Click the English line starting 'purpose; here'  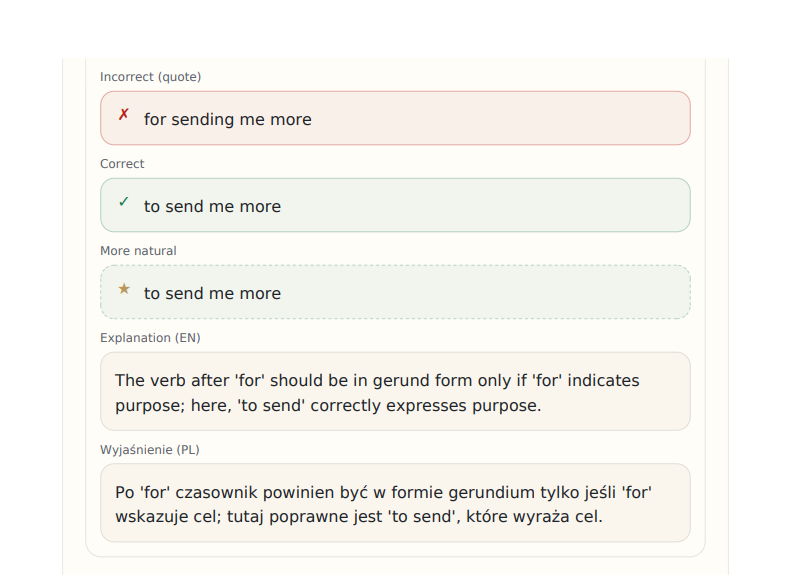(x=328, y=406)
